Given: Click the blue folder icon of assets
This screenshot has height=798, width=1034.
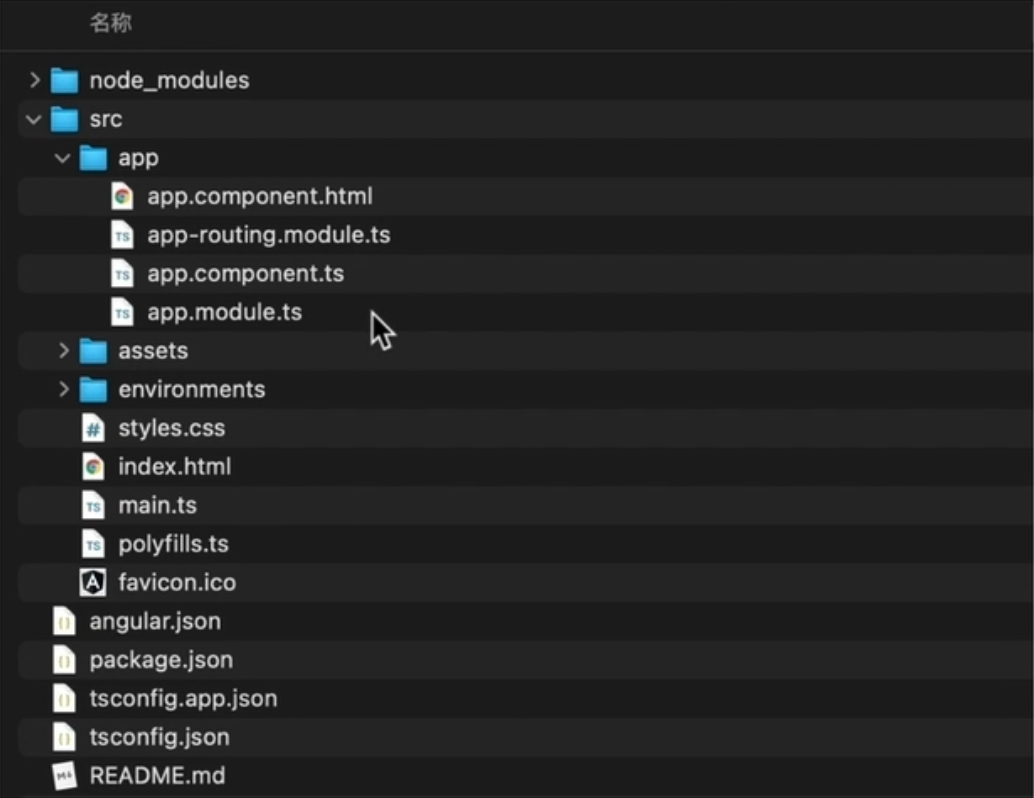Looking at the screenshot, I should click(x=94, y=350).
